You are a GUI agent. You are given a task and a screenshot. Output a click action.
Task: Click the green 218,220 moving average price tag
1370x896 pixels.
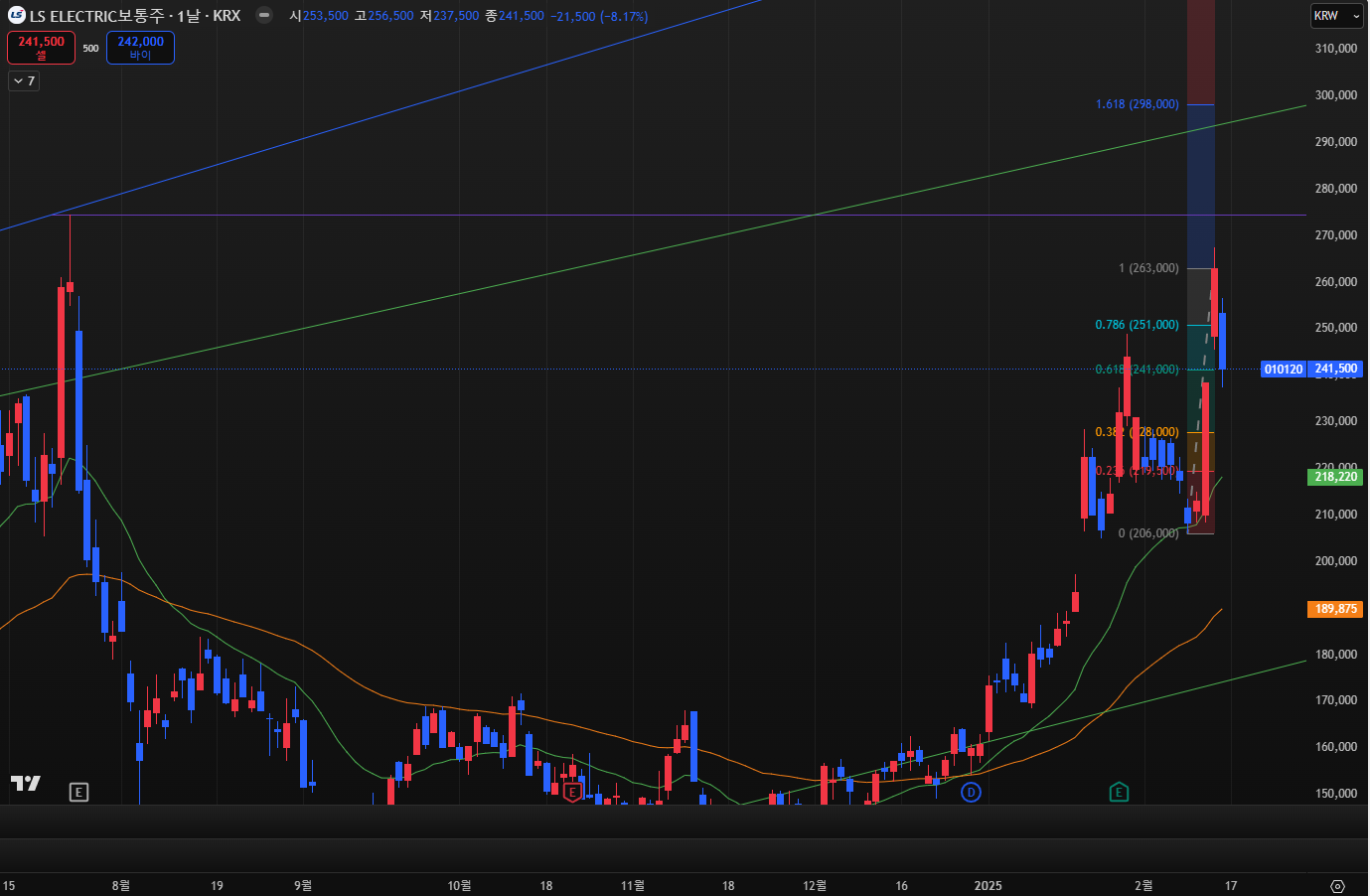point(1335,477)
